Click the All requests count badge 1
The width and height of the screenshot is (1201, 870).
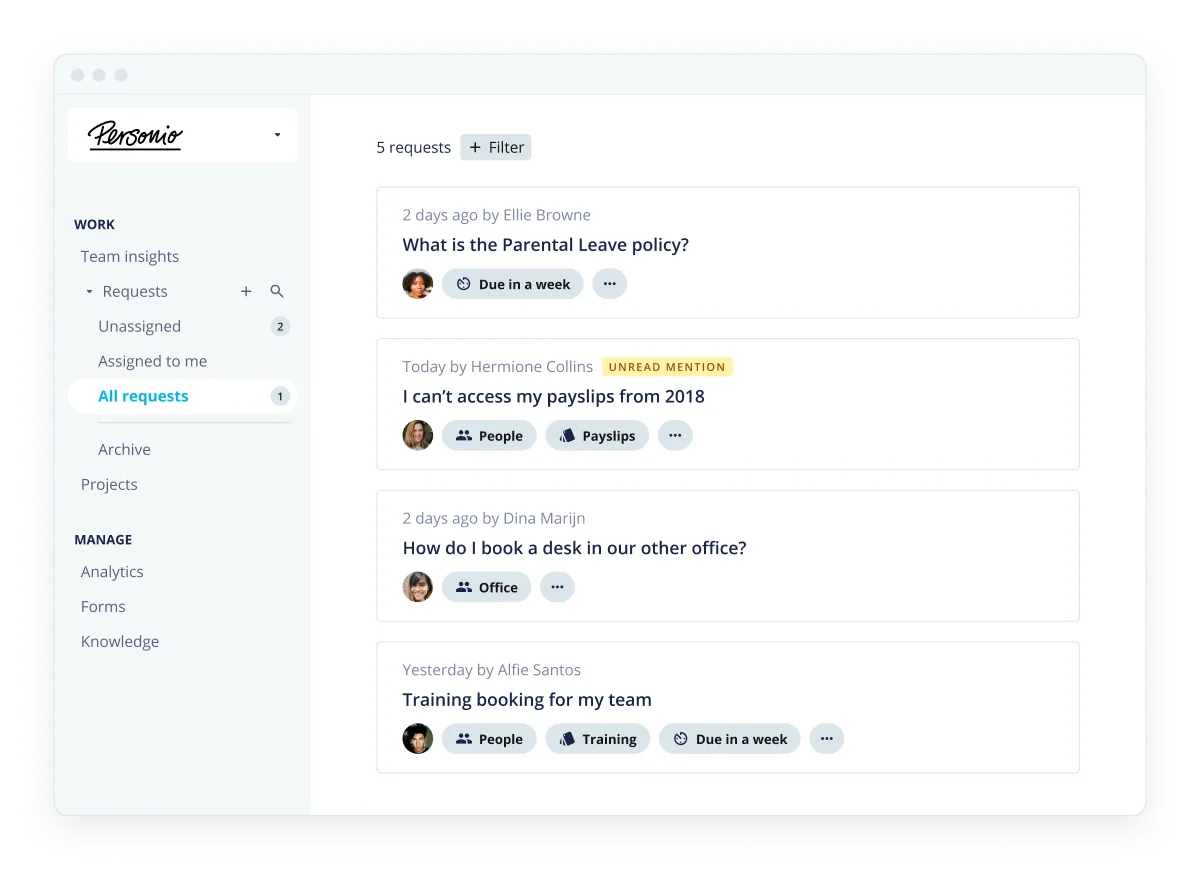pyautogui.click(x=280, y=396)
